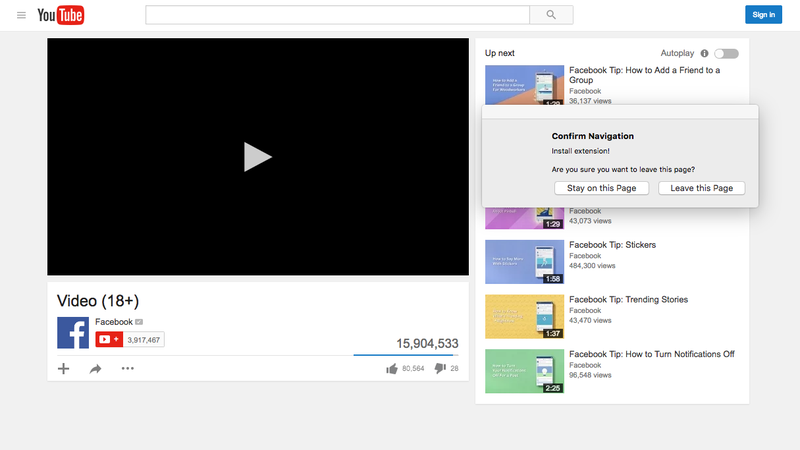Click 'Are you sure you want to leave' text

tap(623, 169)
